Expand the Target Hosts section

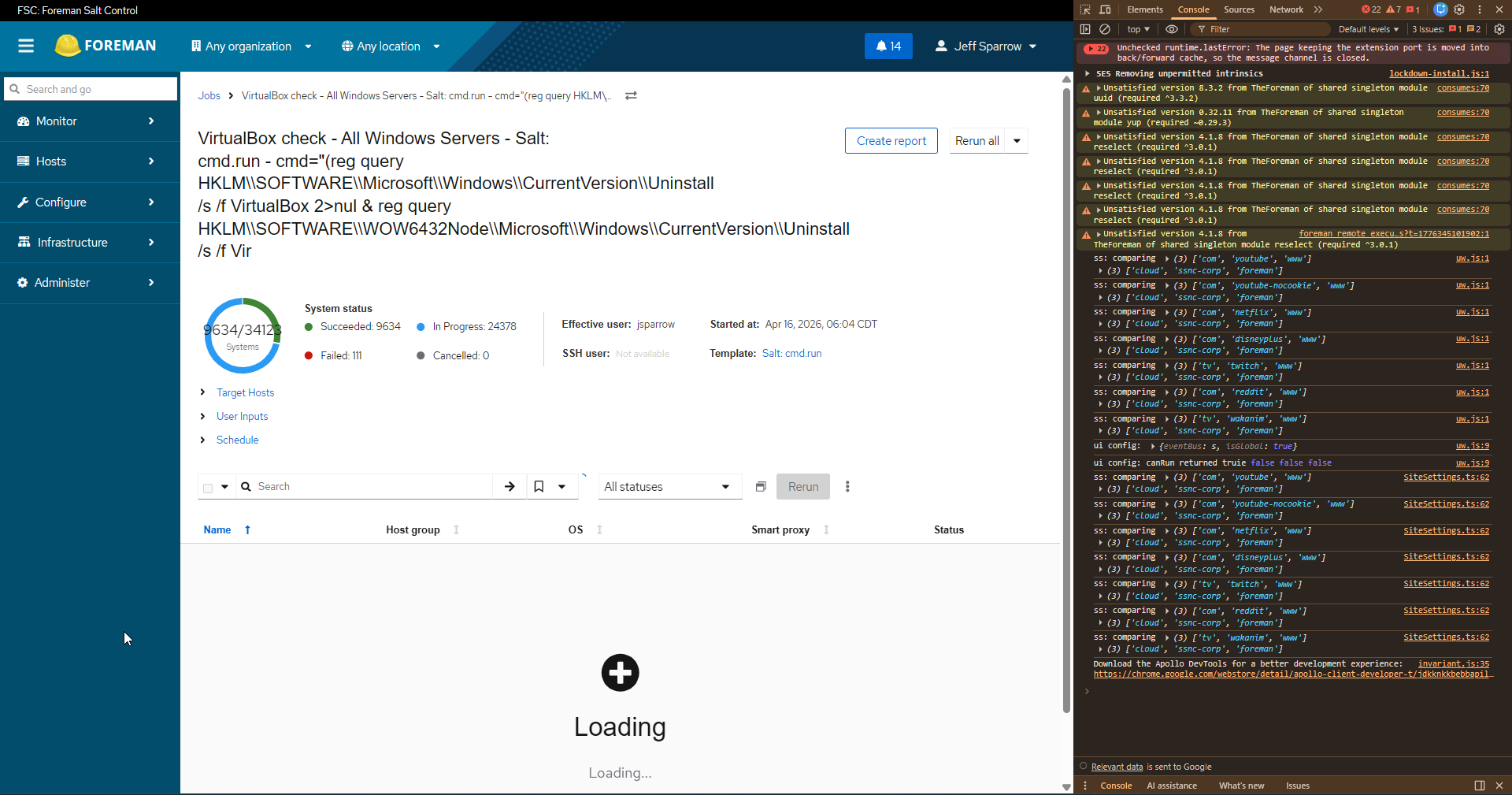[x=245, y=392]
